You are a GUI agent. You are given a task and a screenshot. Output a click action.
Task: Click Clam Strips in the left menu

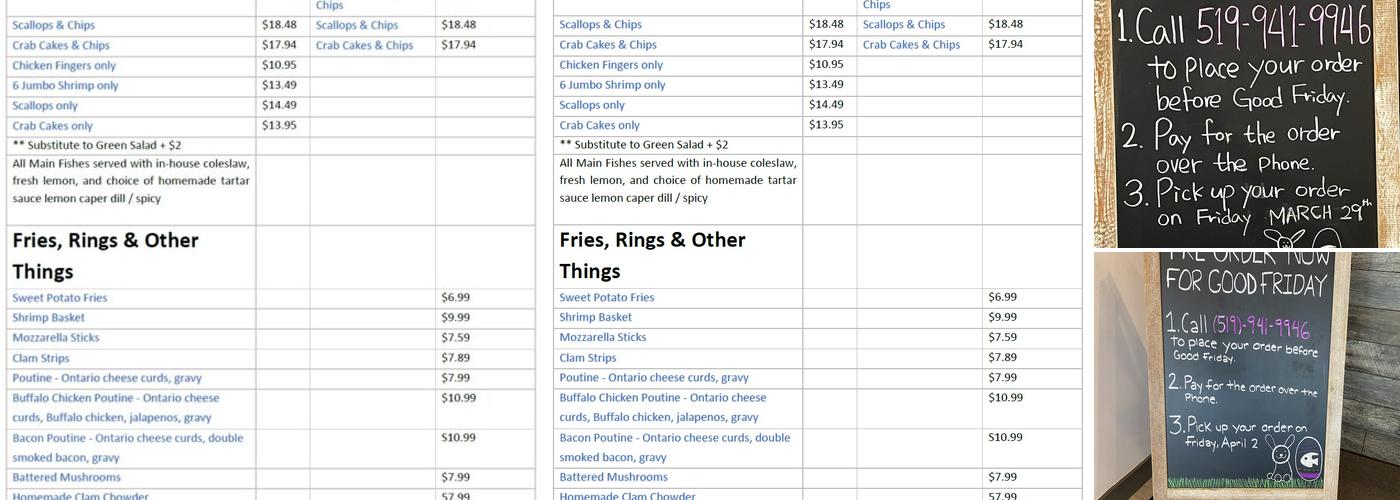tap(41, 358)
